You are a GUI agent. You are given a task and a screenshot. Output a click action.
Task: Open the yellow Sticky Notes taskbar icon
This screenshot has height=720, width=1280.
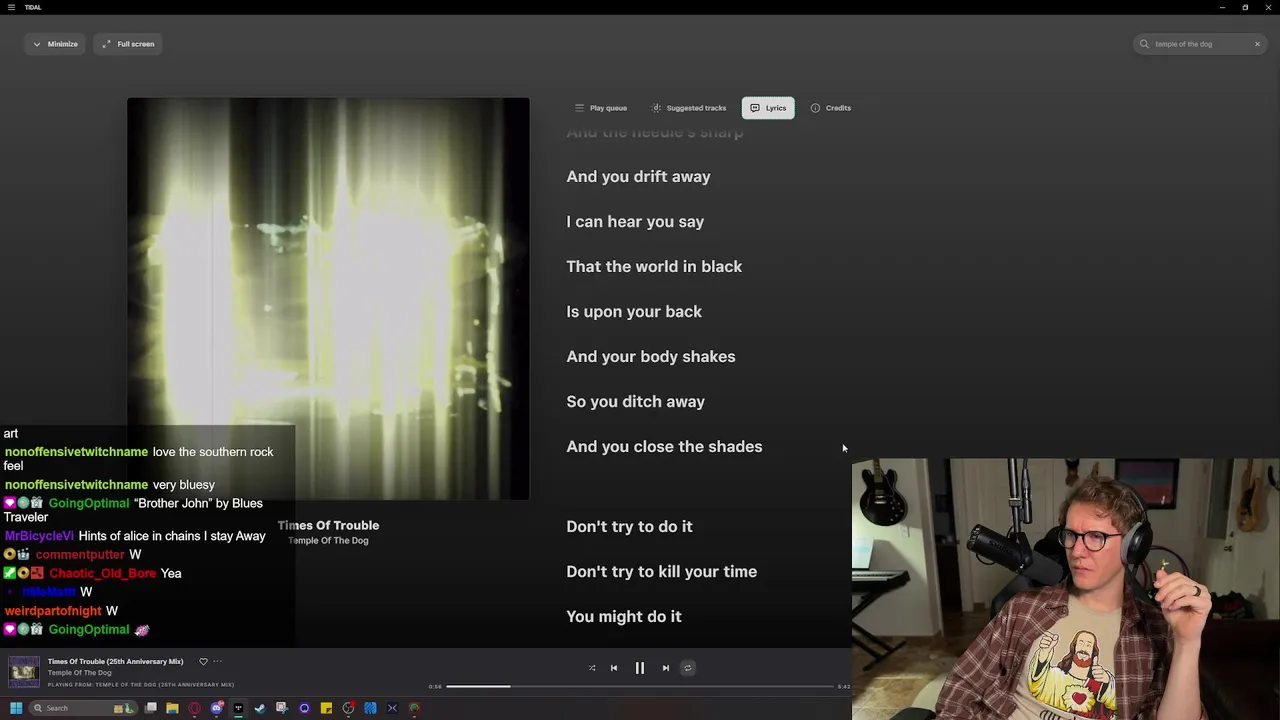(x=326, y=708)
